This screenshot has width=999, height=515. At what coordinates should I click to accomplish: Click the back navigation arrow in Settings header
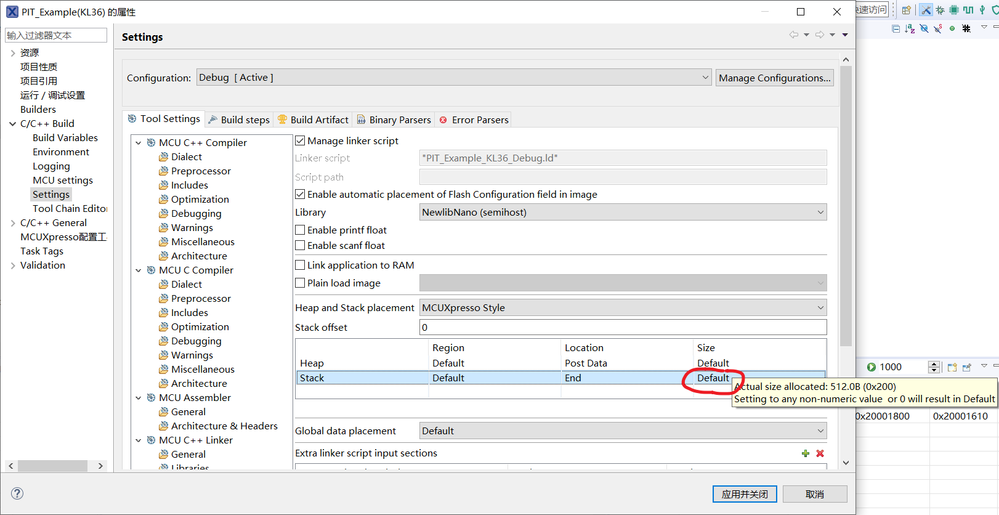(794, 35)
